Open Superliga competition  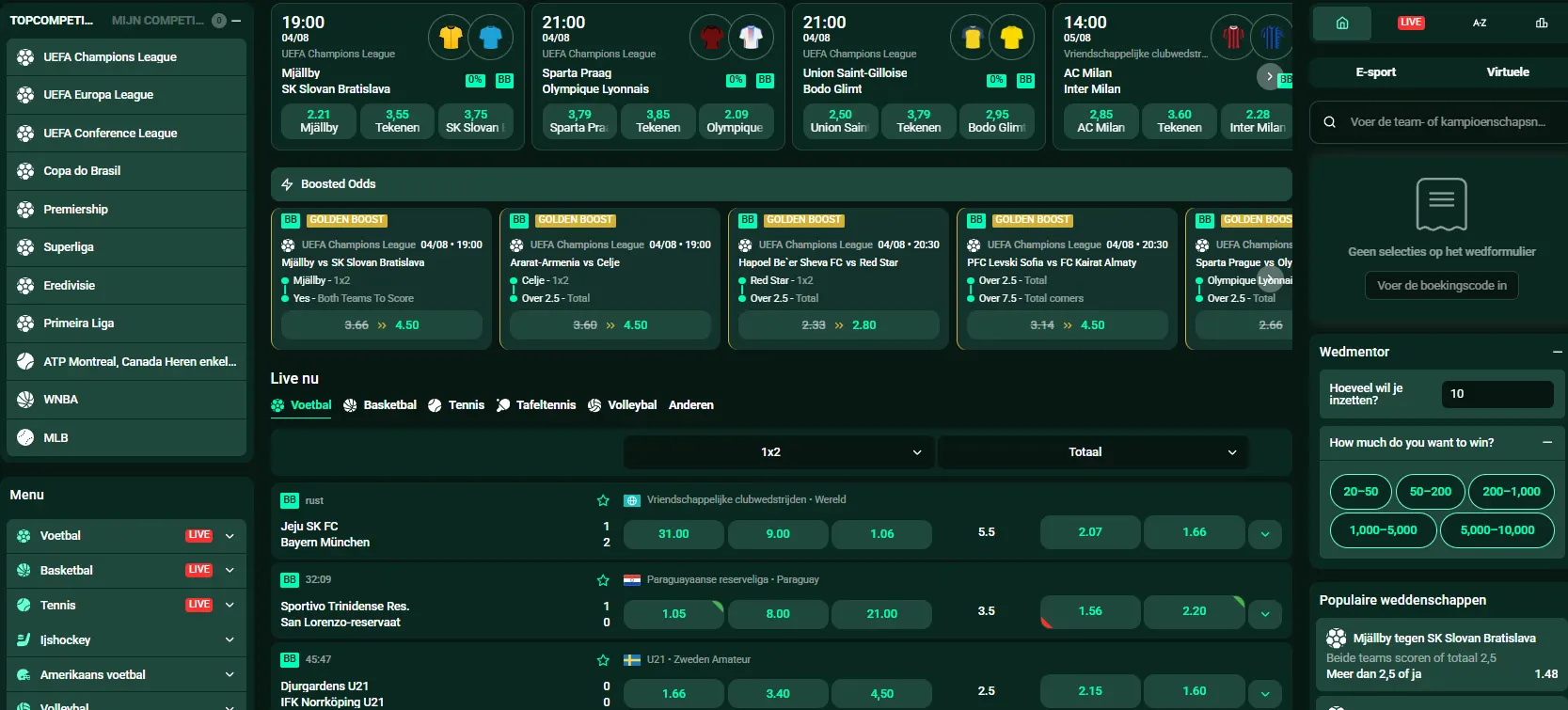[x=126, y=247]
